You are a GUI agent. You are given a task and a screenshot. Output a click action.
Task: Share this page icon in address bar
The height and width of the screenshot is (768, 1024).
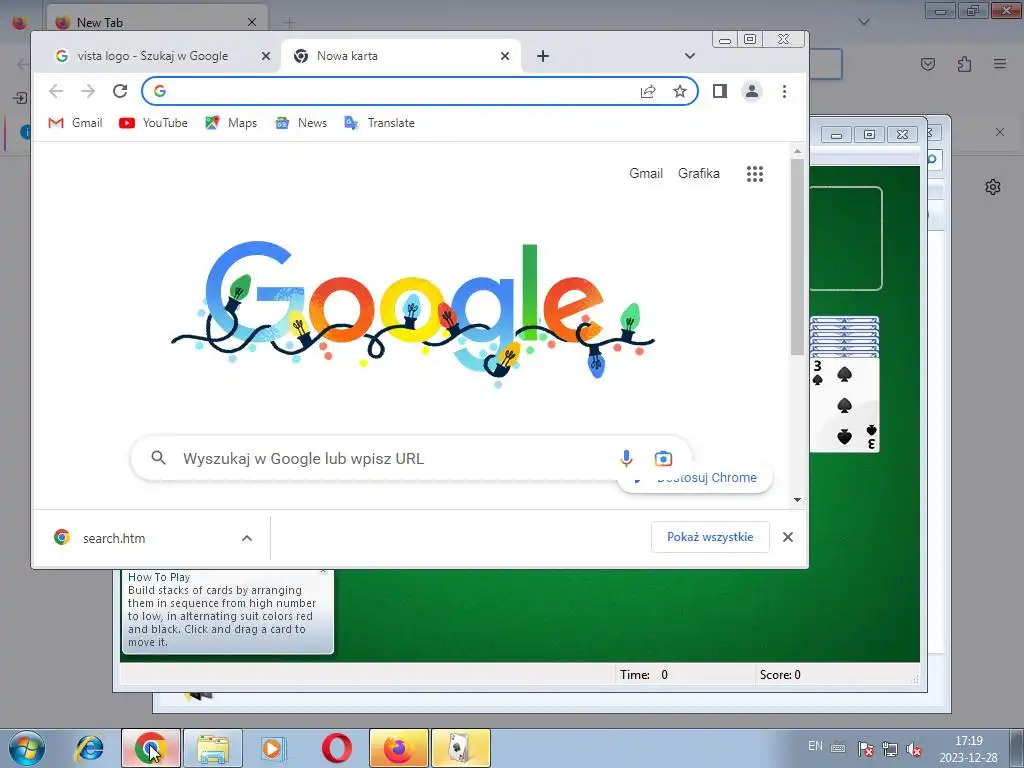pyautogui.click(x=648, y=91)
